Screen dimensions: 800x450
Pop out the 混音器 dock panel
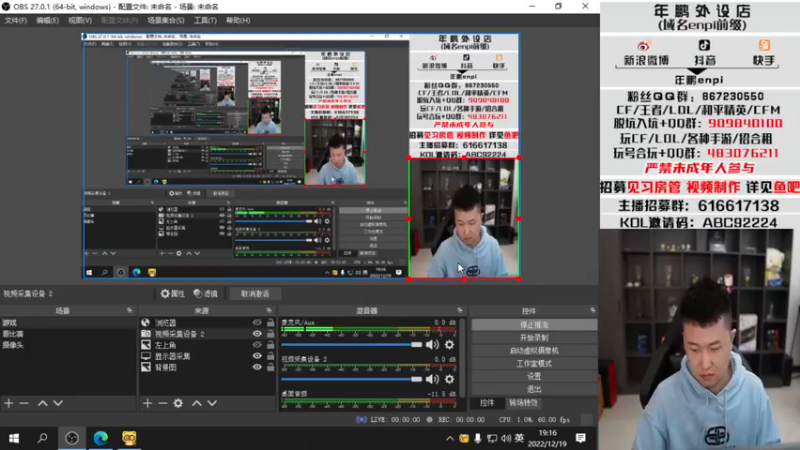tap(460, 310)
